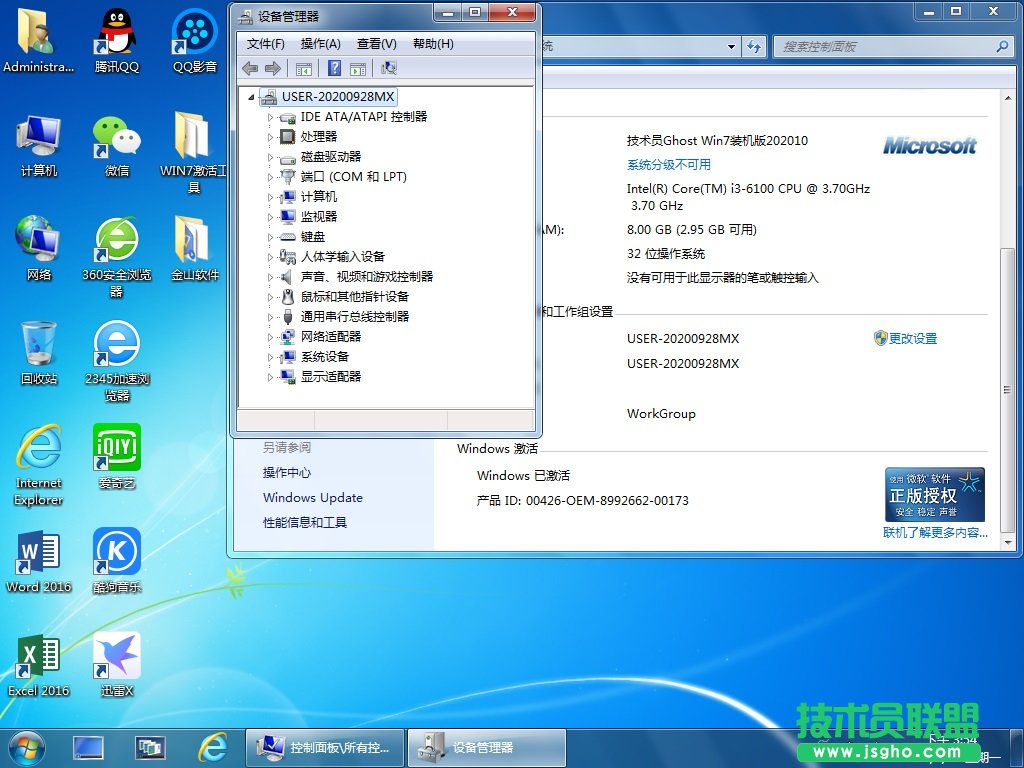Image resolution: width=1024 pixels, height=768 pixels.
Task: Click the Scan for hardware changes toolbar icon
Action: [388, 68]
